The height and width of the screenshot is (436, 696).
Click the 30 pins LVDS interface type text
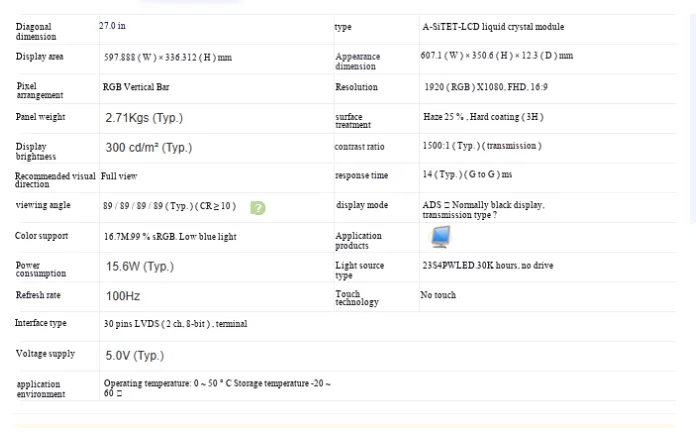175,324
